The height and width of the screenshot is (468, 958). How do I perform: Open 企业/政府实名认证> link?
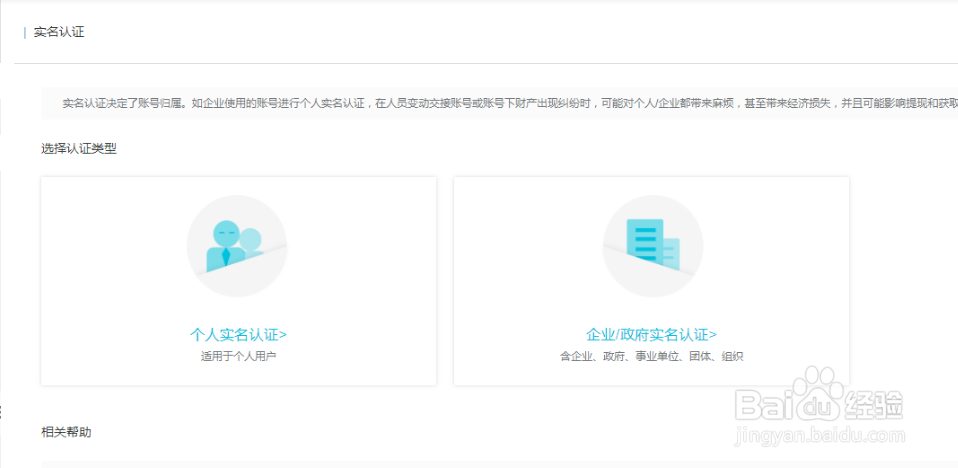click(x=651, y=335)
